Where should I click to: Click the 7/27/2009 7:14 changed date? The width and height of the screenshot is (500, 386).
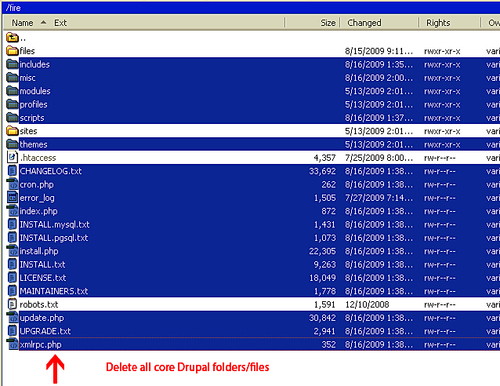coord(379,198)
